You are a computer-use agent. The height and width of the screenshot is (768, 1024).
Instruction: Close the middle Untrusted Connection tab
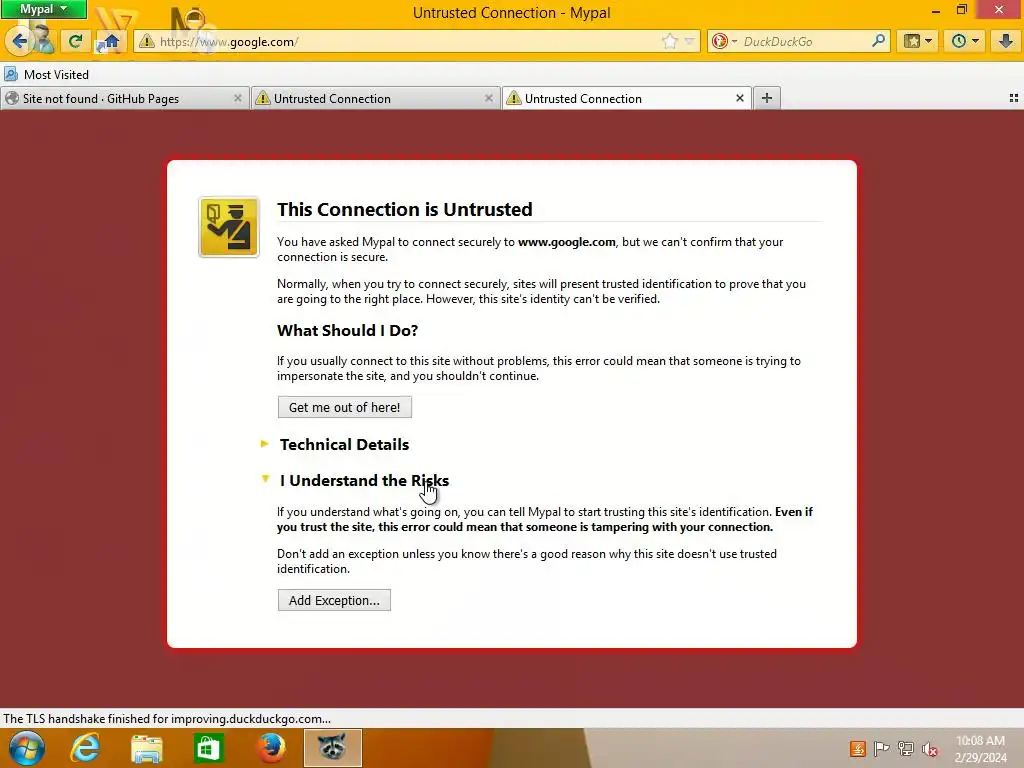488,98
